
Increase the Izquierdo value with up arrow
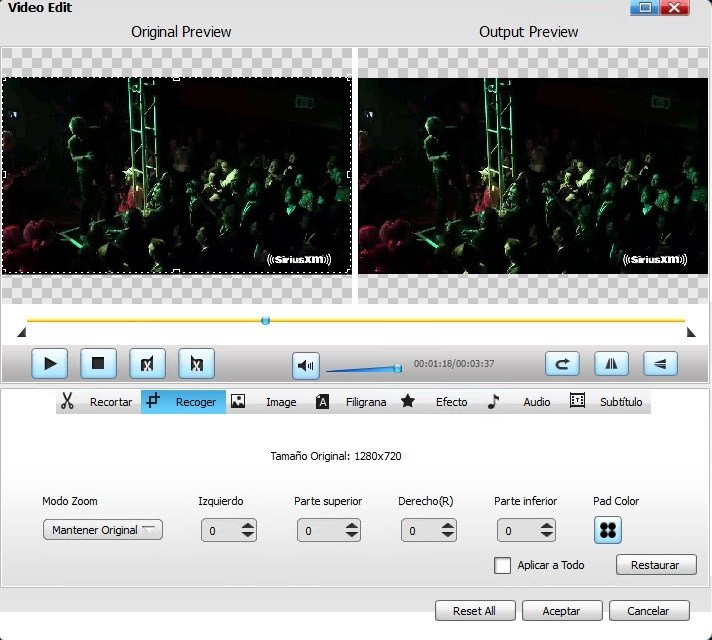tap(248, 526)
